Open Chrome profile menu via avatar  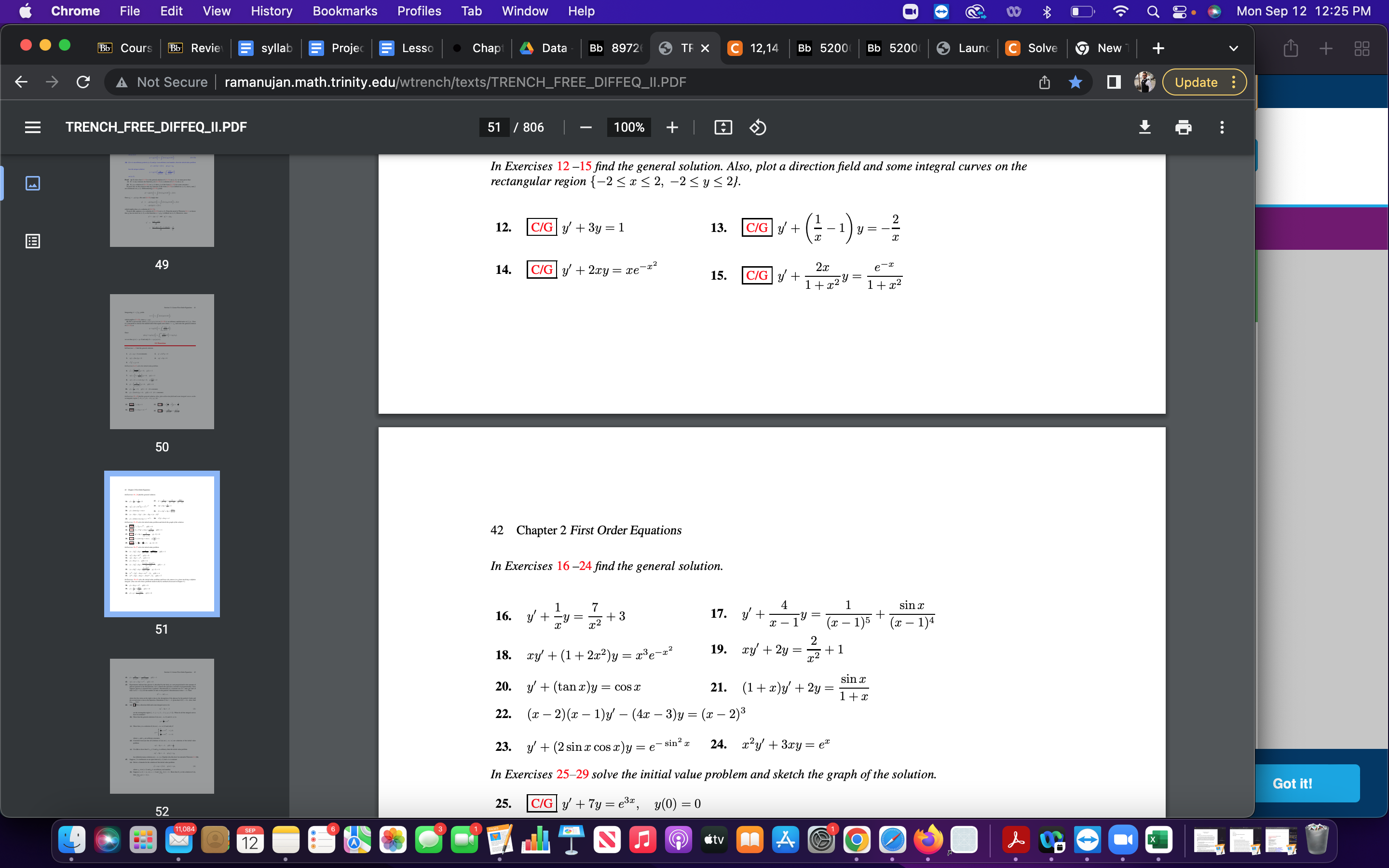pyautogui.click(x=1145, y=82)
